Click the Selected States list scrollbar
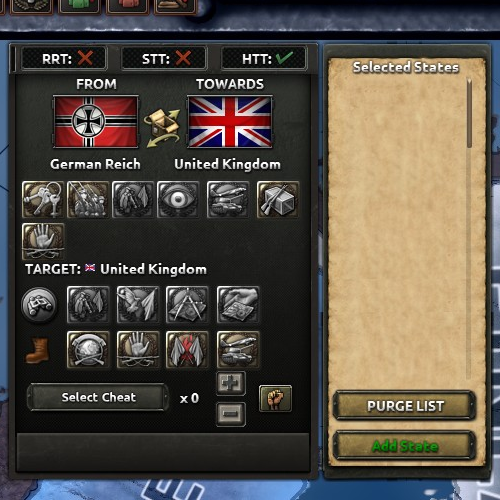The image size is (500, 500). (469, 229)
